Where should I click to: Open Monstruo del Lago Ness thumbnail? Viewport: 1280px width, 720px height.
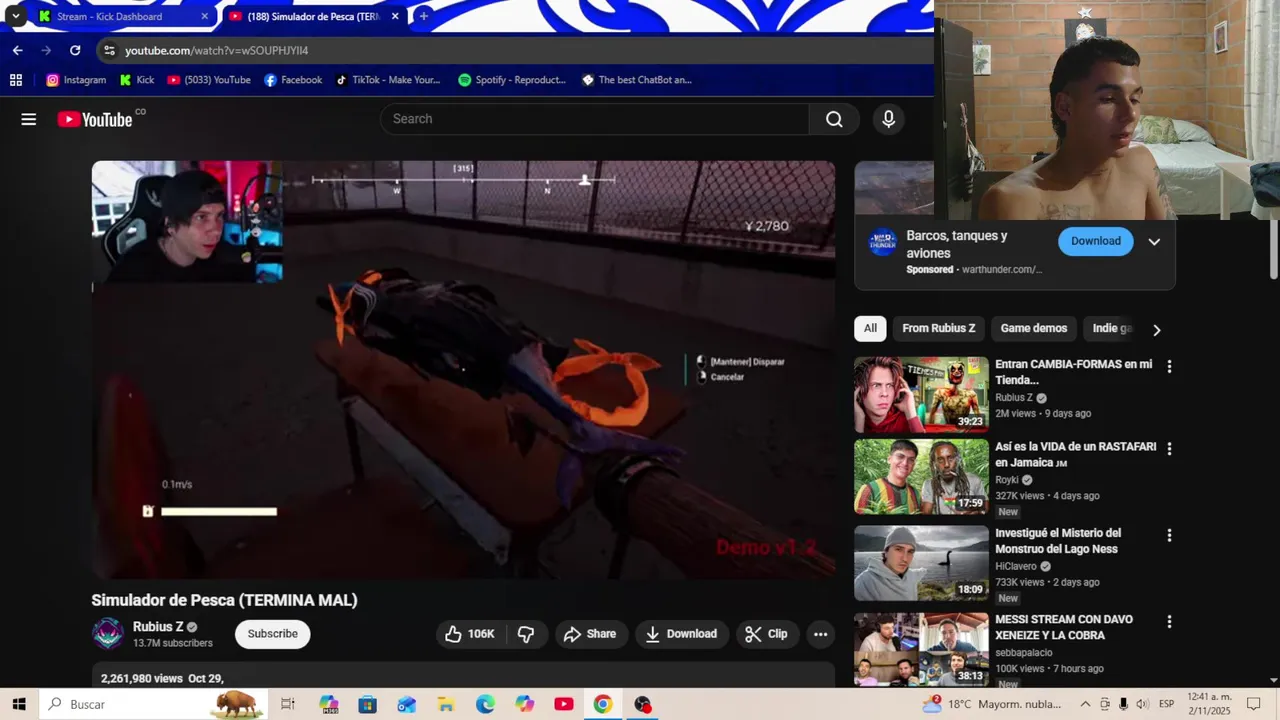(921, 563)
